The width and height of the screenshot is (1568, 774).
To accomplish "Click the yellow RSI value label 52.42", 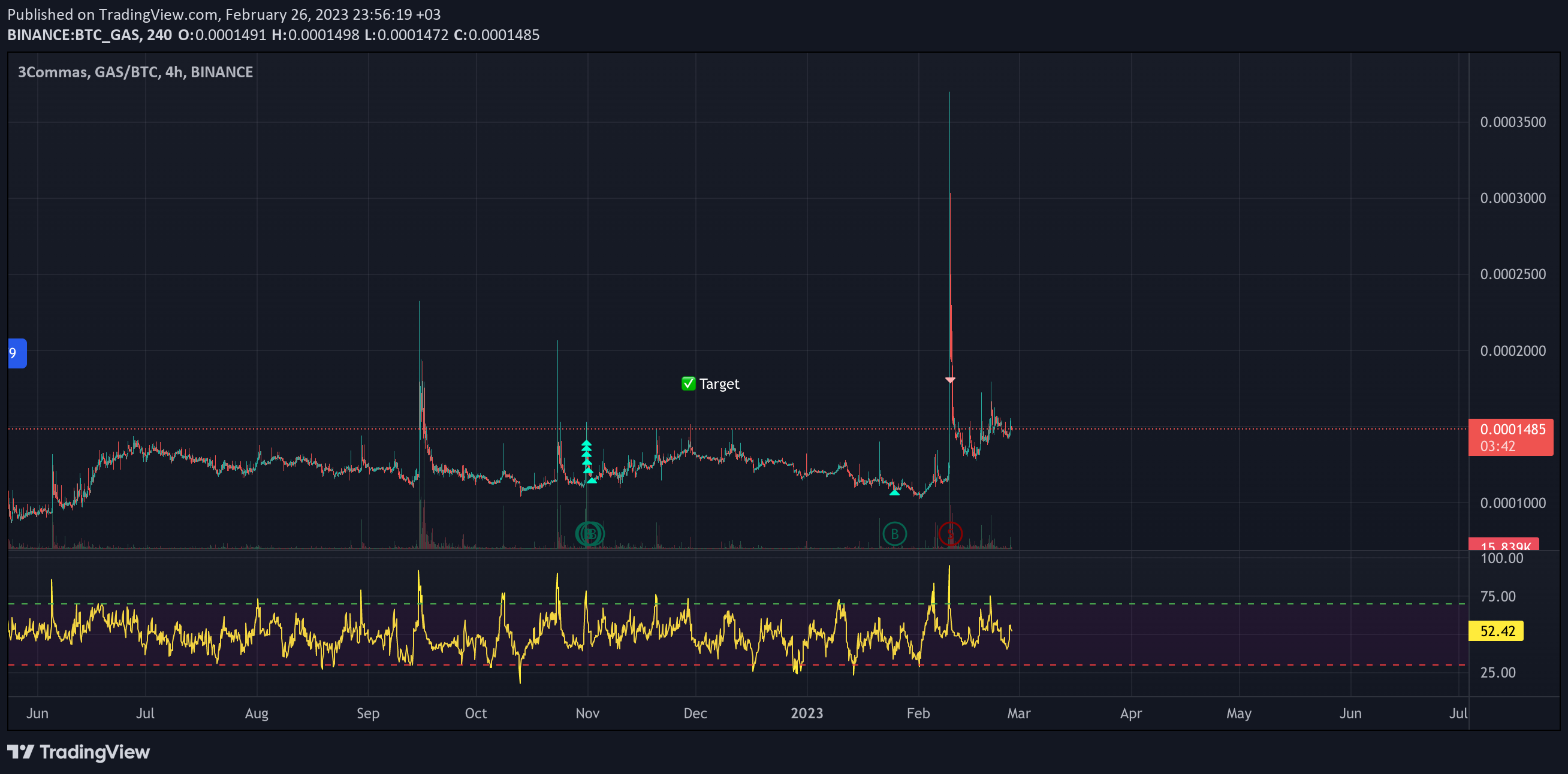I will (x=1497, y=631).
